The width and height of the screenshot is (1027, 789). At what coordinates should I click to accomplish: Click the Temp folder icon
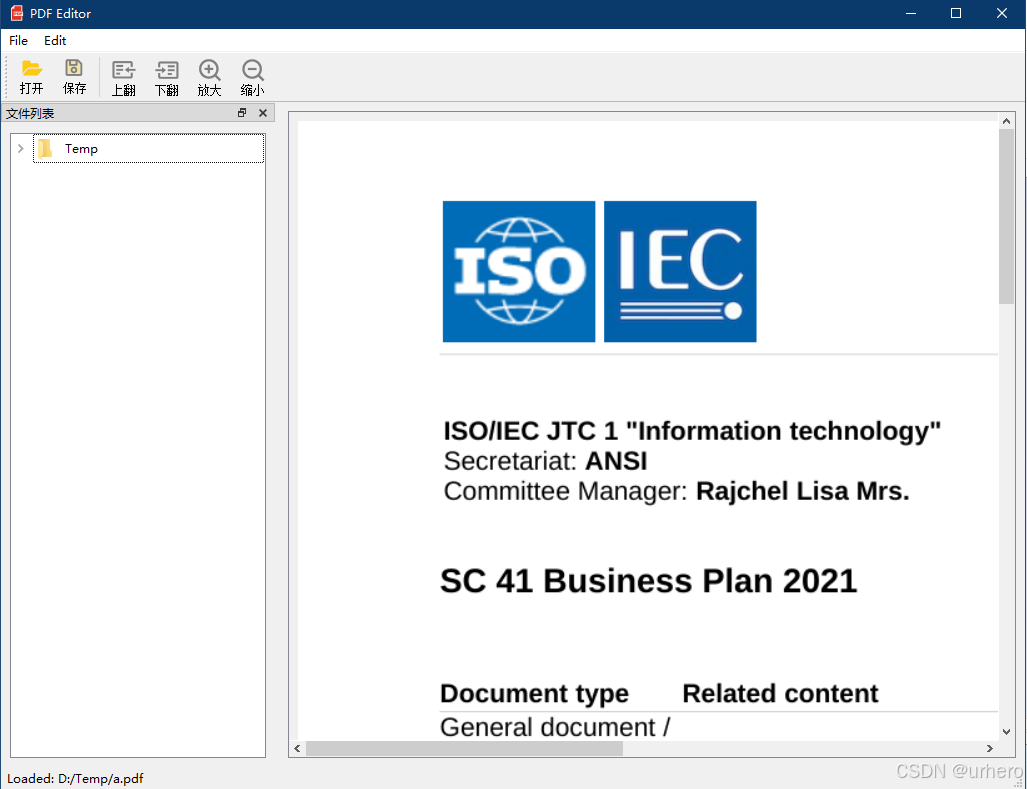(x=45, y=149)
